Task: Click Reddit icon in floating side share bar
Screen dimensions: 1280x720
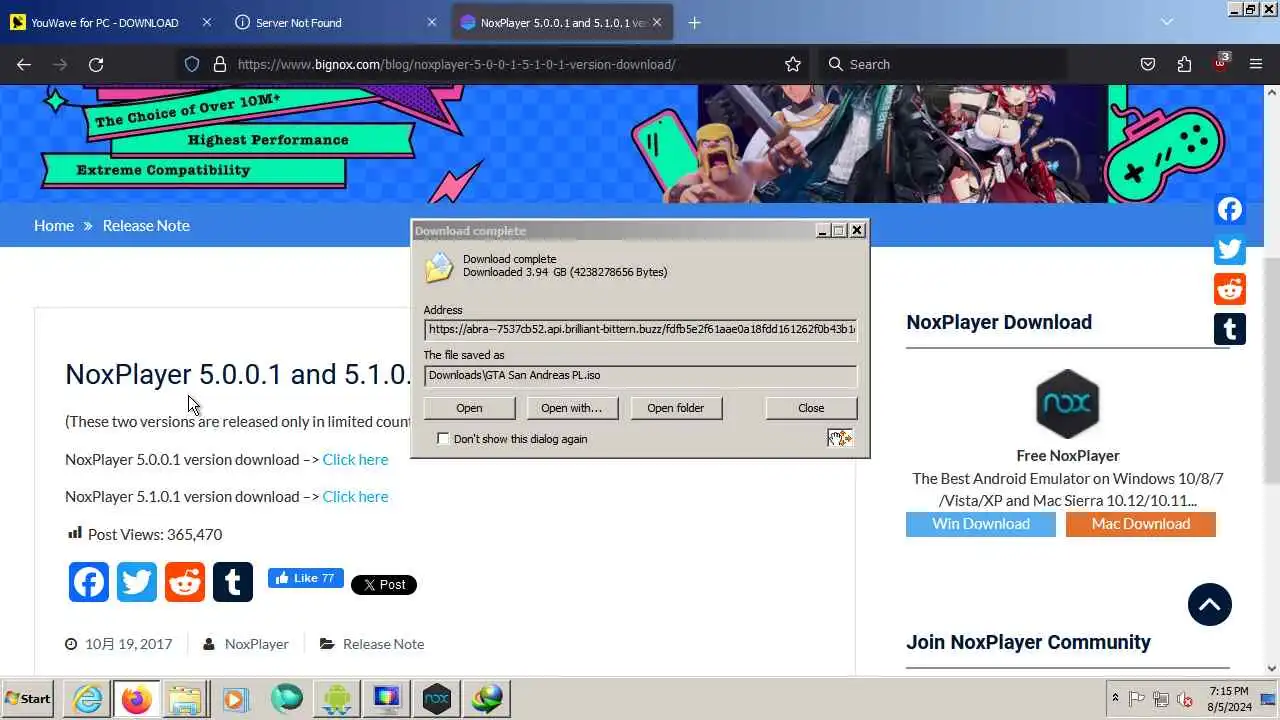Action: click(x=1230, y=289)
